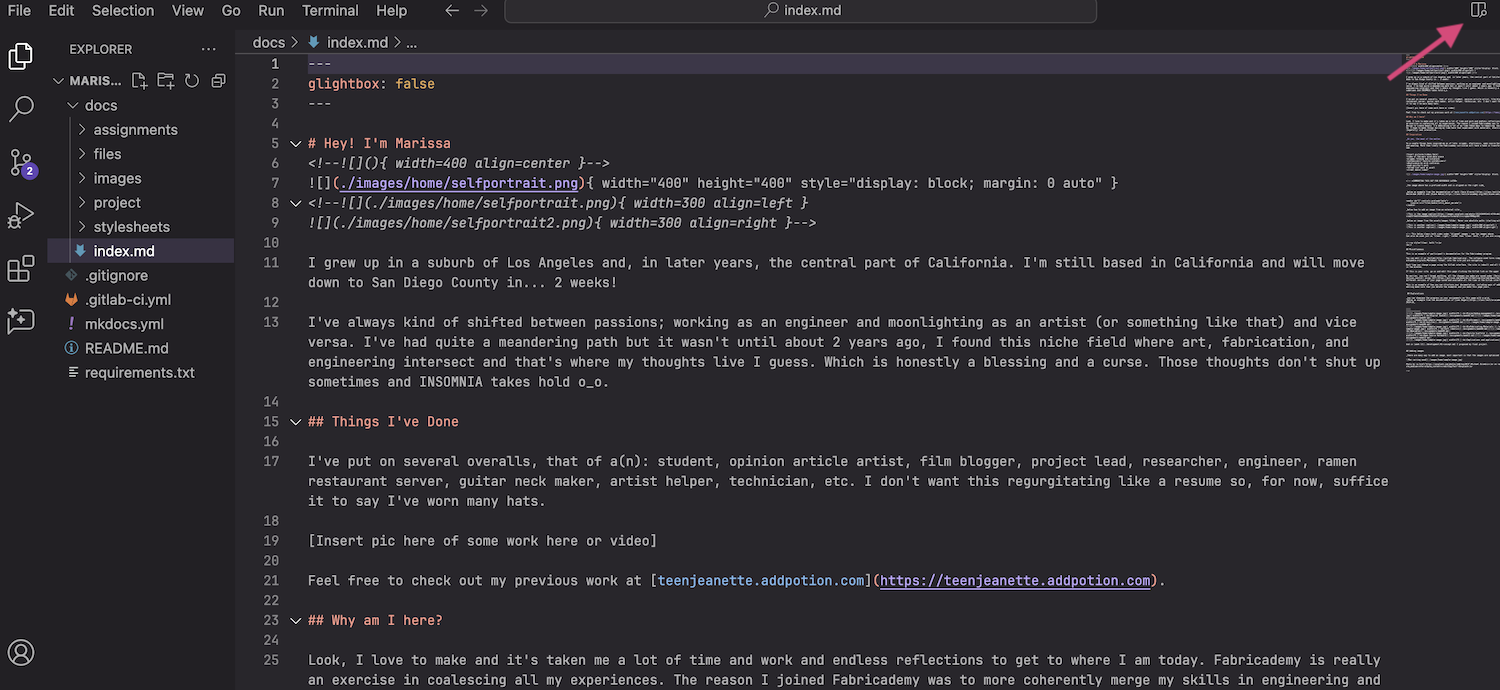Open the Terminal menu
The width and height of the screenshot is (1500, 690).
[330, 11]
